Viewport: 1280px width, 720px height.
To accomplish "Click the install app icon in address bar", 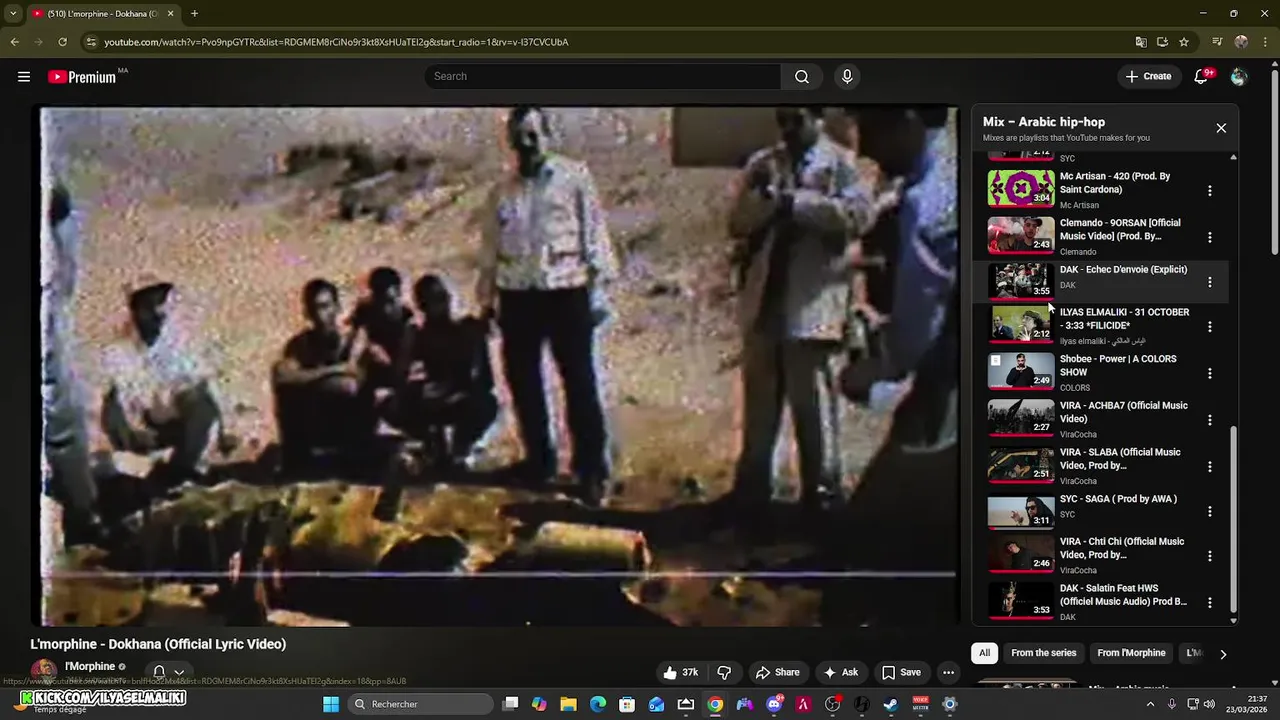I will click(1162, 42).
